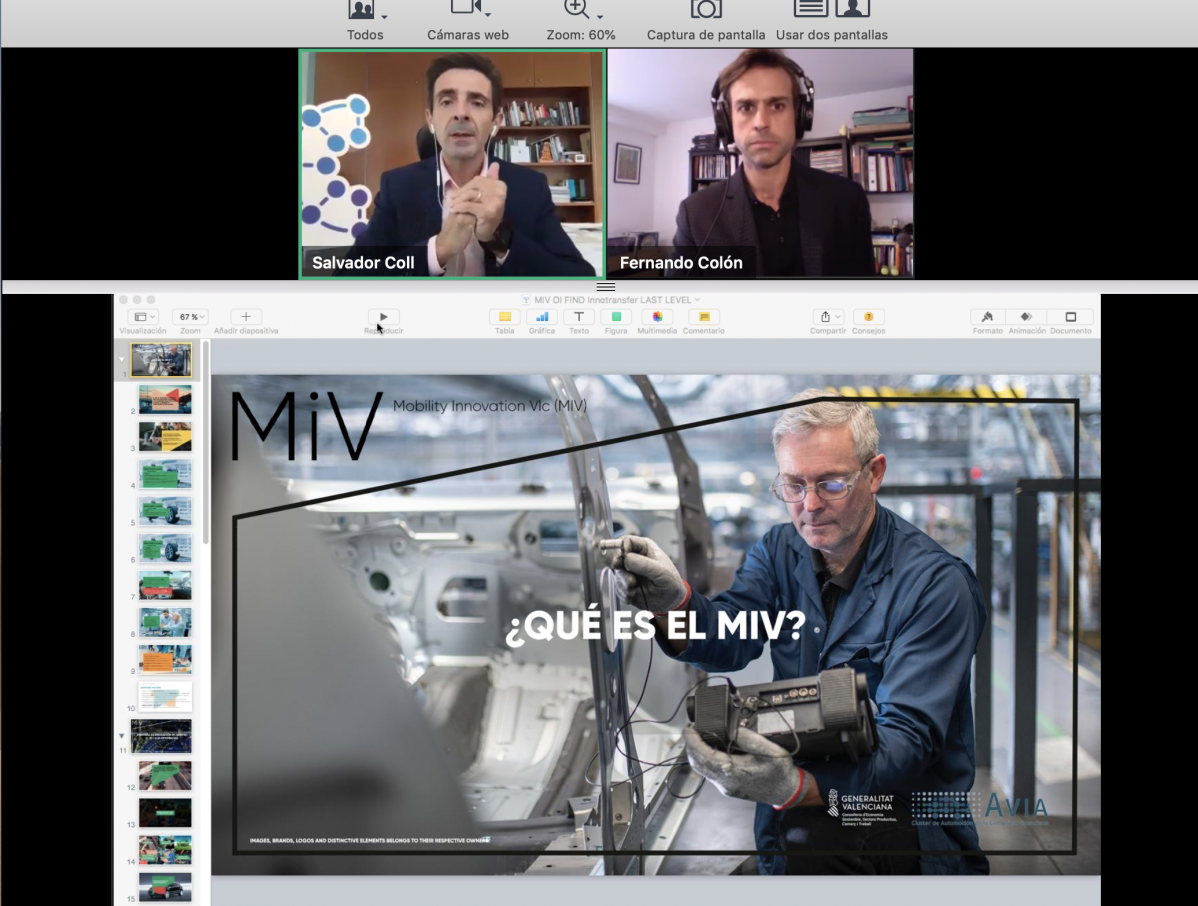Viewport: 1198px width, 906px height.
Task: Collapse slide 11 group disclosure triangle
Action: point(121,736)
